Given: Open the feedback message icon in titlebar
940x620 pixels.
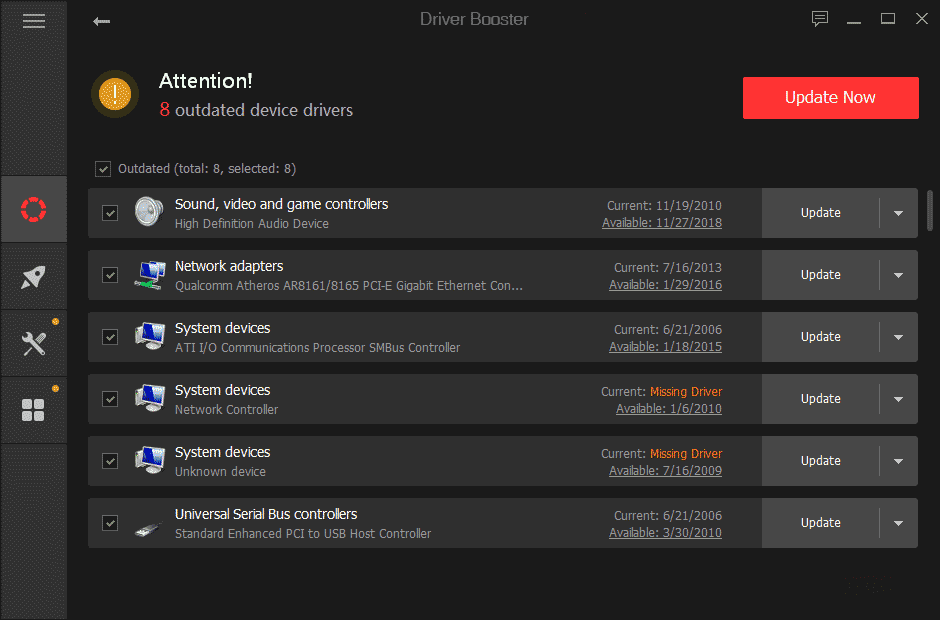Looking at the screenshot, I should [x=820, y=18].
